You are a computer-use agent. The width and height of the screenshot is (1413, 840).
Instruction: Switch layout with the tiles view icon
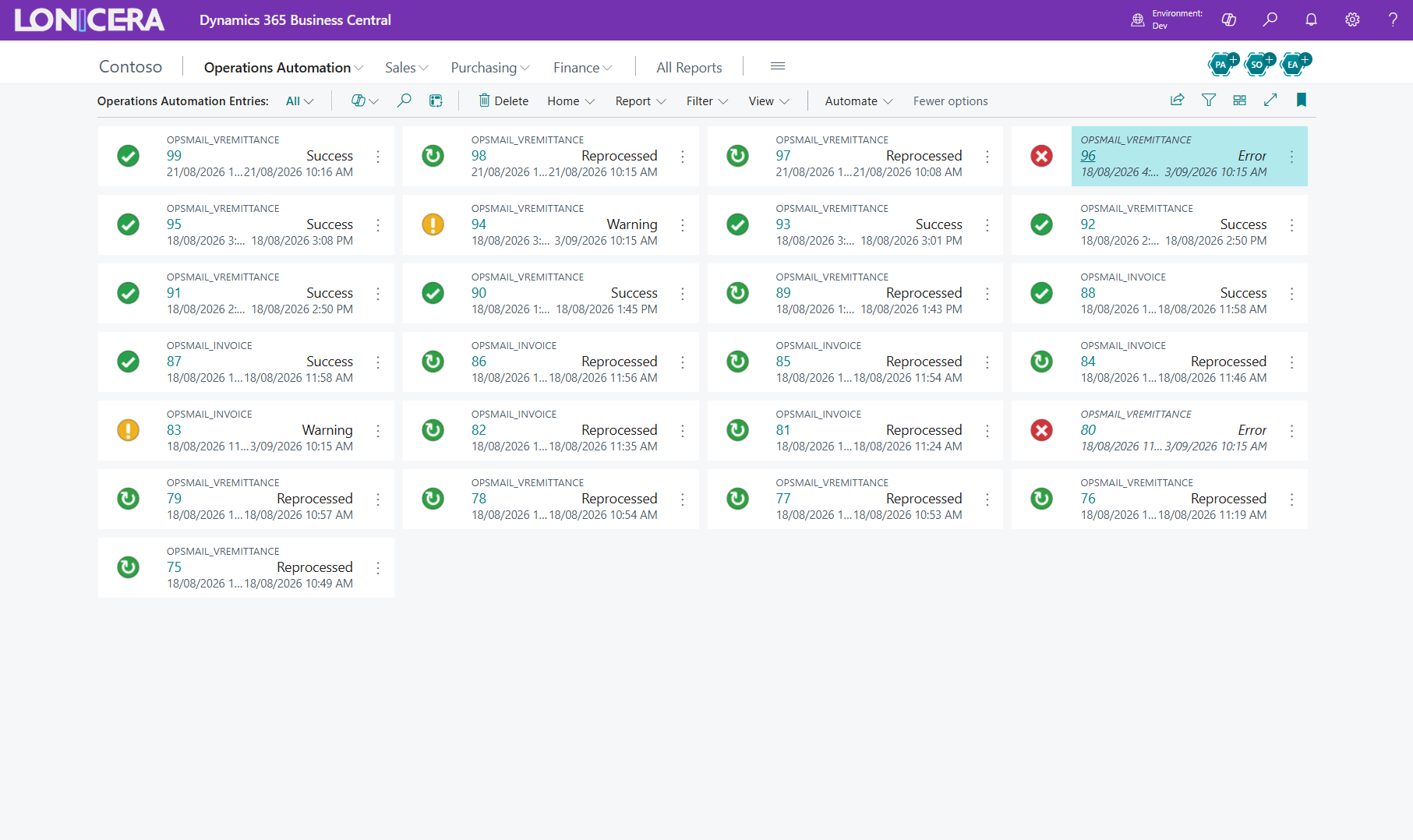(x=1239, y=100)
